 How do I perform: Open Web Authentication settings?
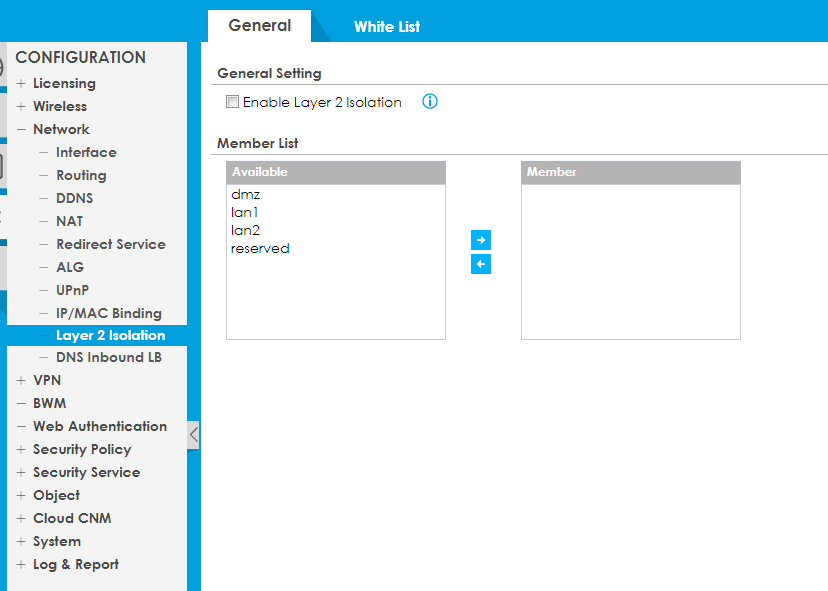point(99,426)
